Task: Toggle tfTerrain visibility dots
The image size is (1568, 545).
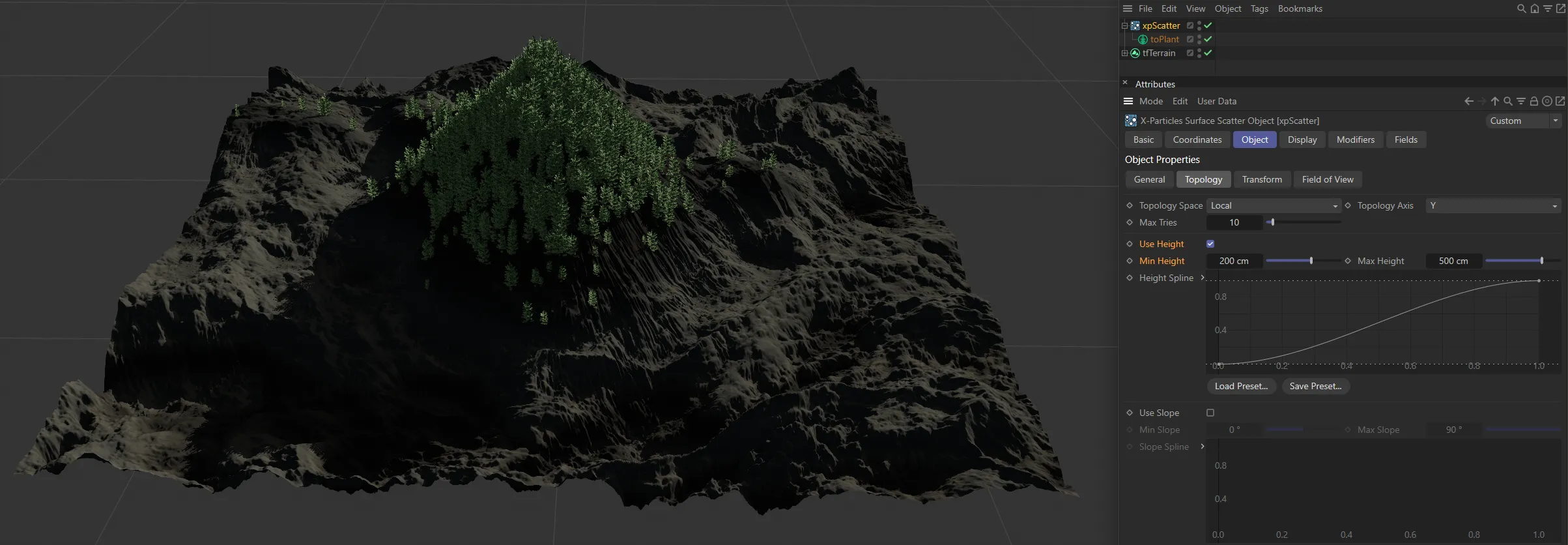Action: (x=1199, y=53)
